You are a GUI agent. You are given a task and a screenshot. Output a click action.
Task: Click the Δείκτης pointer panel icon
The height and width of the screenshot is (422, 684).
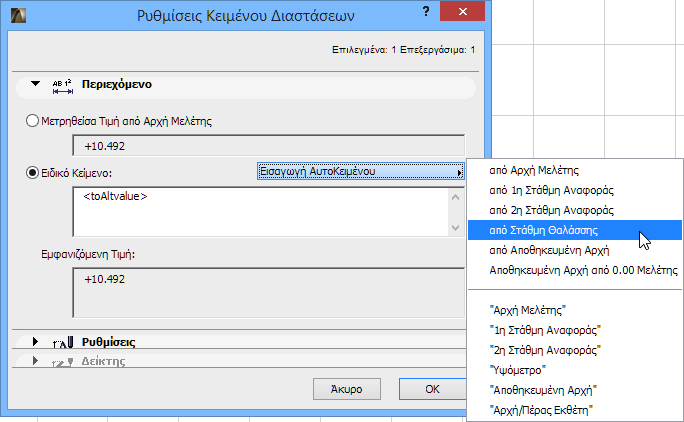tap(63, 362)
